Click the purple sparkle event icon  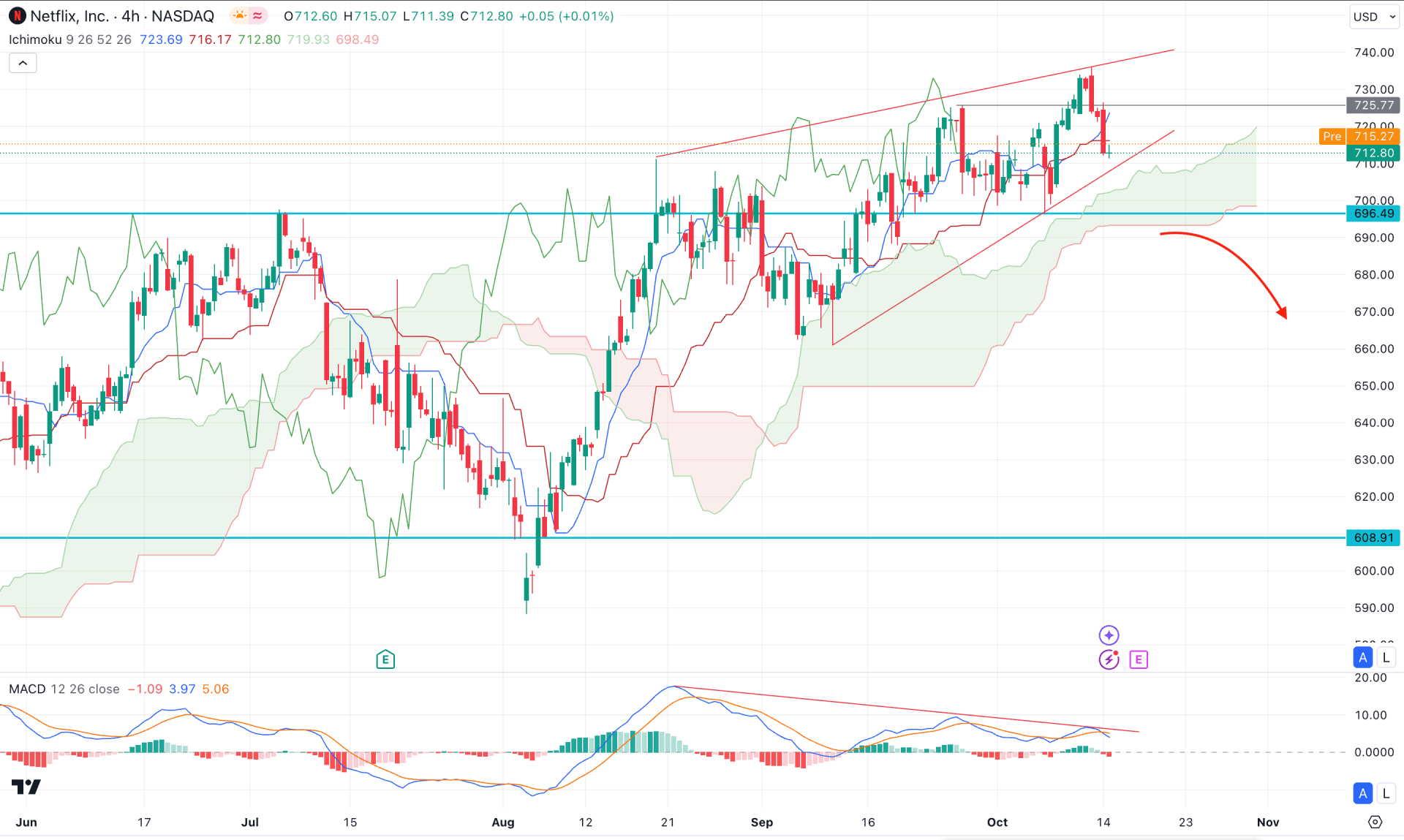tap(1109, 635)
